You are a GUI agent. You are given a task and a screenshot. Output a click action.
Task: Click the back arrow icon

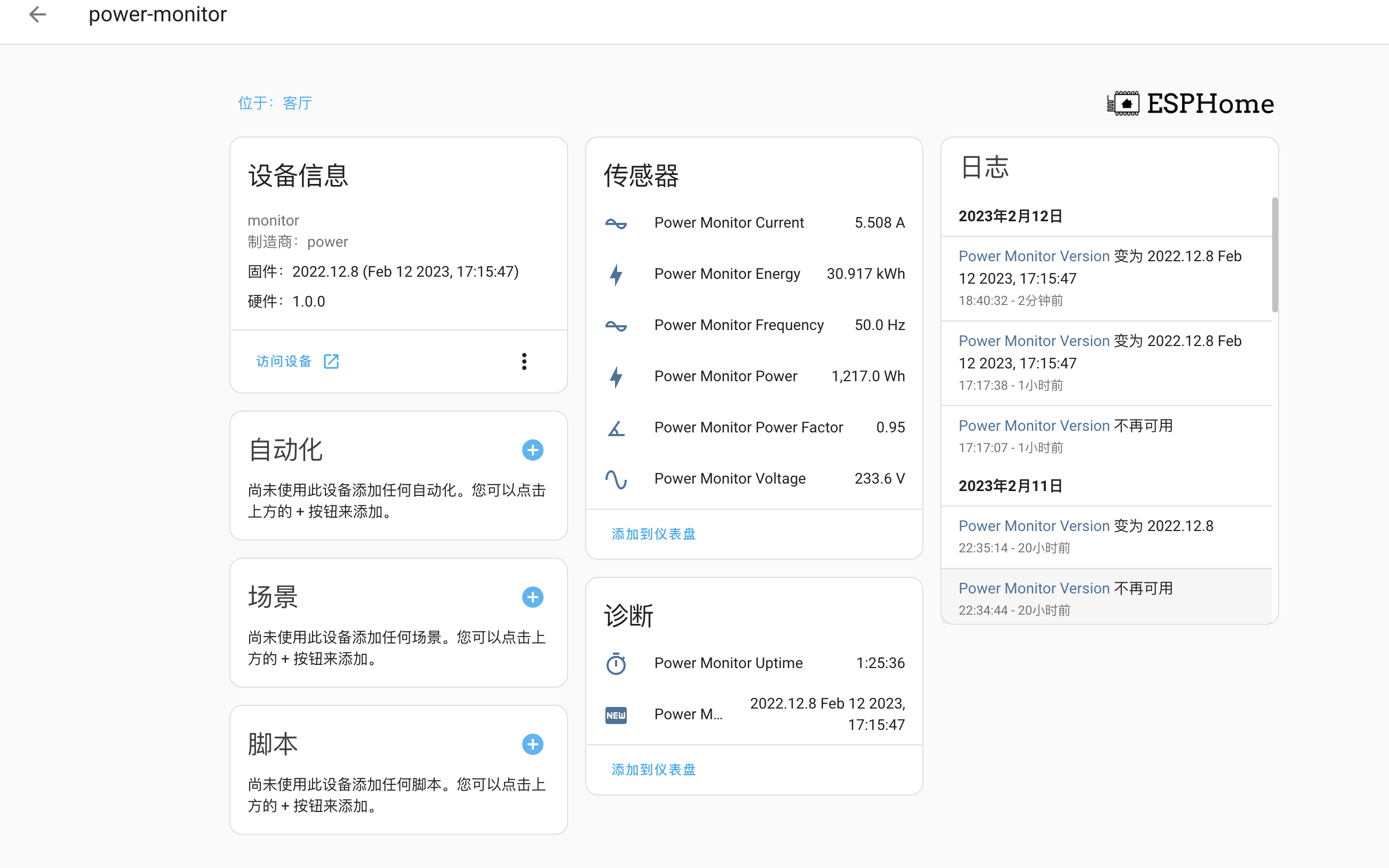[37, 14]
